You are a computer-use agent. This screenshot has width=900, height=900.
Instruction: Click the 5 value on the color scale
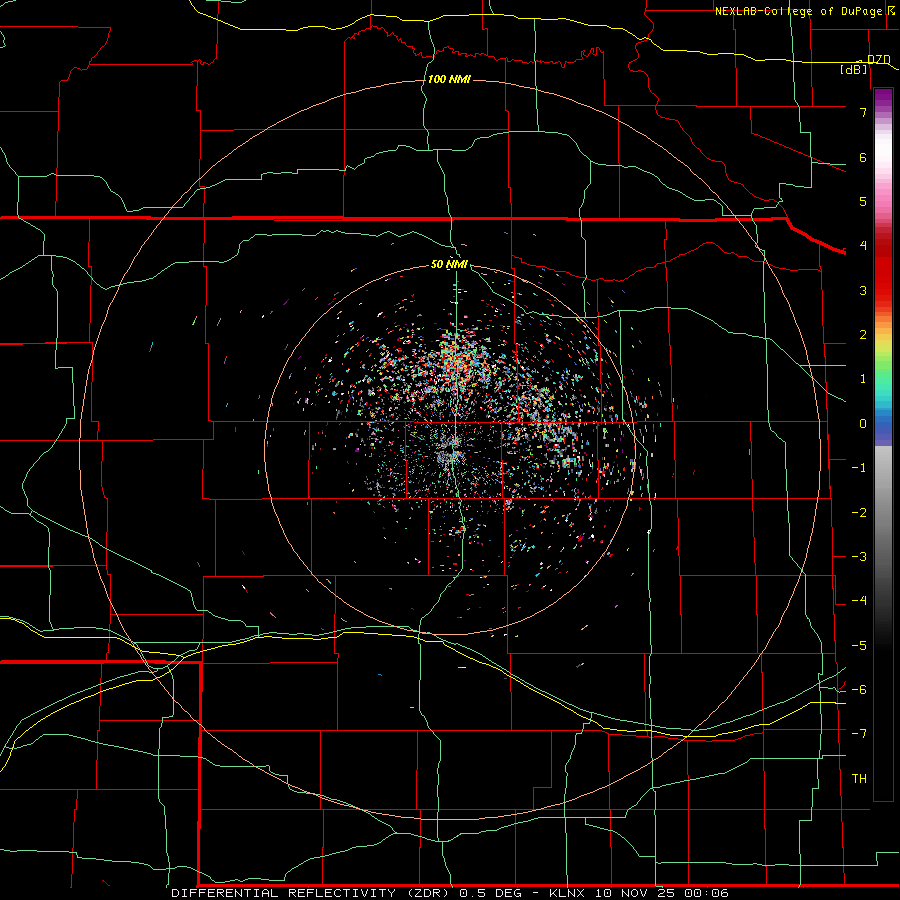click(x=863, y=201)
